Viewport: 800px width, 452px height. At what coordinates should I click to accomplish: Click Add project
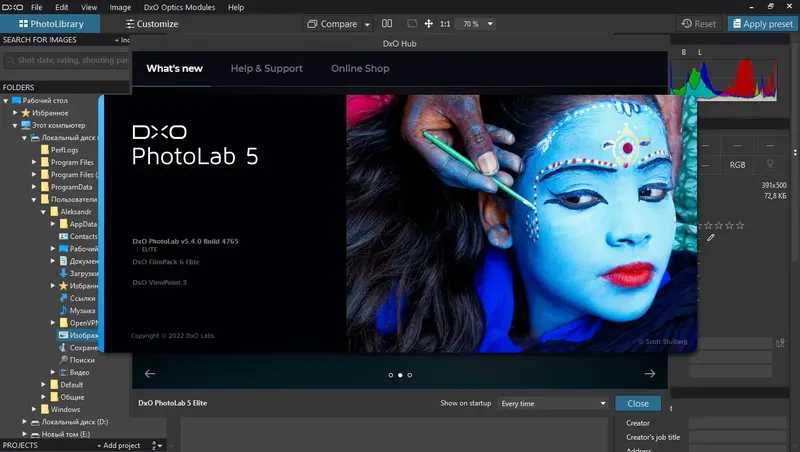(118, 445)
